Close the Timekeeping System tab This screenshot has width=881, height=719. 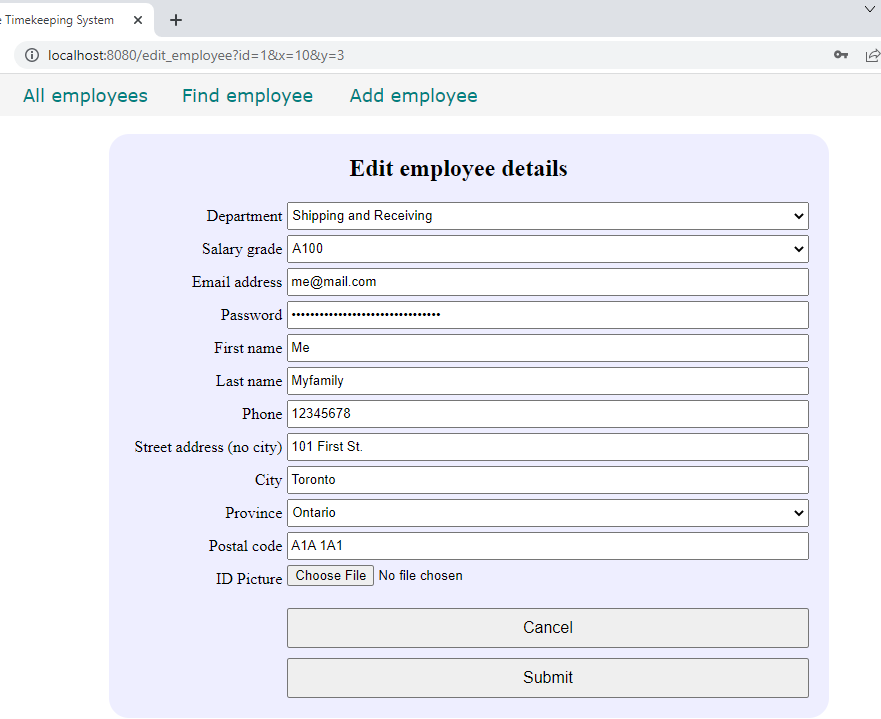[x=138, y=20]
